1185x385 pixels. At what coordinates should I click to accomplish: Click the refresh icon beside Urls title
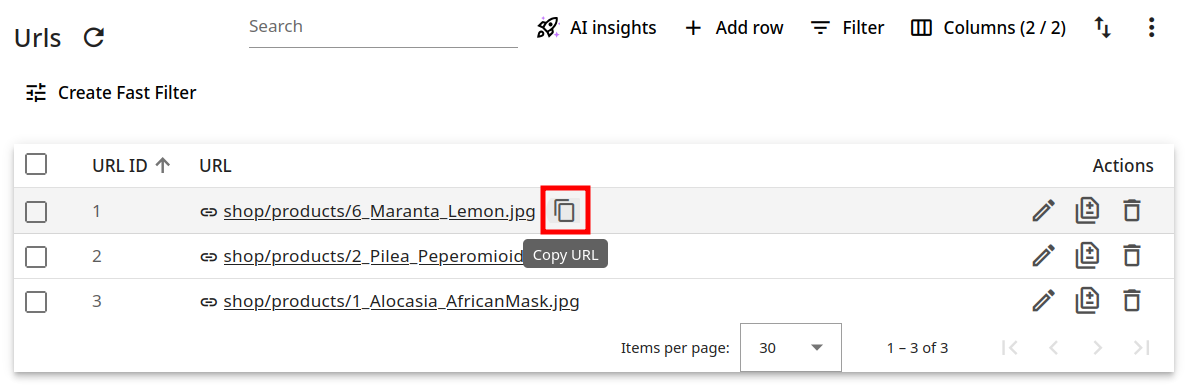pyautogui.click(x=94, y=37)
